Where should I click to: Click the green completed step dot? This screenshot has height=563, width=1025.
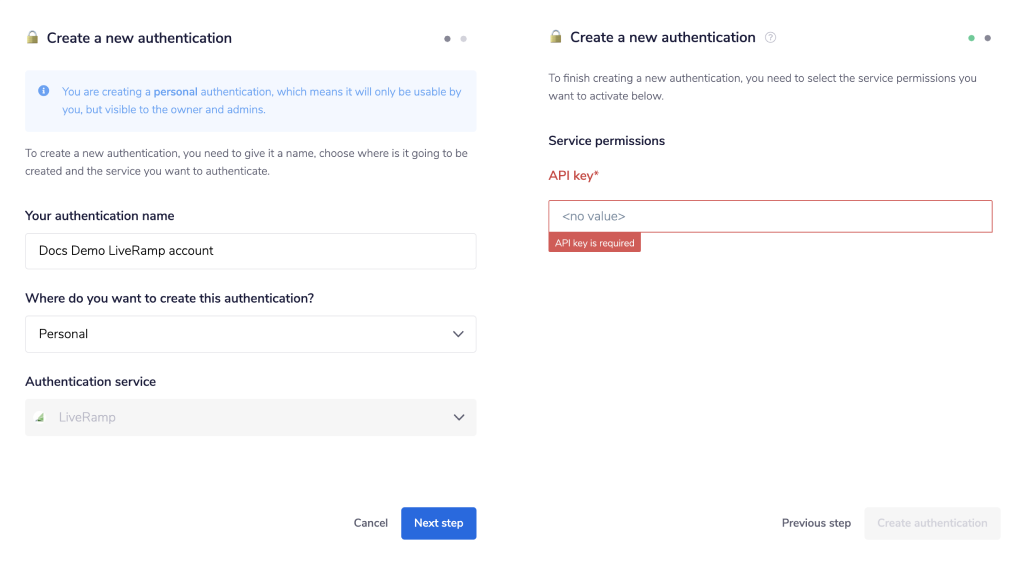[x=971, y=38]
